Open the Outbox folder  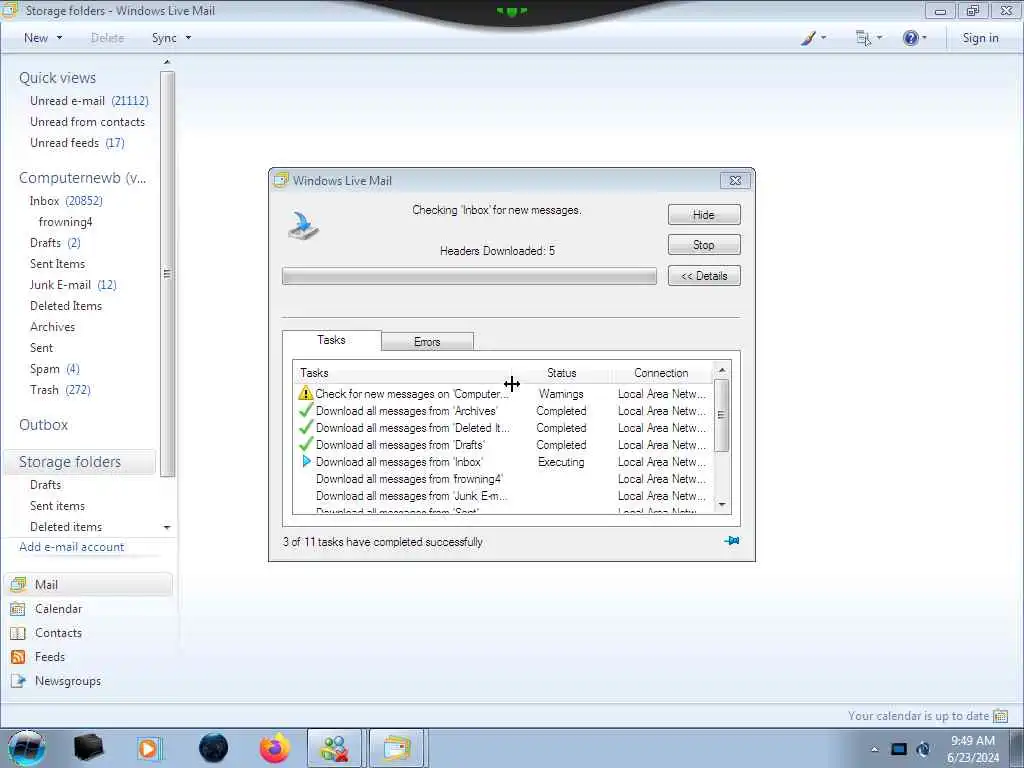[43, 424]
